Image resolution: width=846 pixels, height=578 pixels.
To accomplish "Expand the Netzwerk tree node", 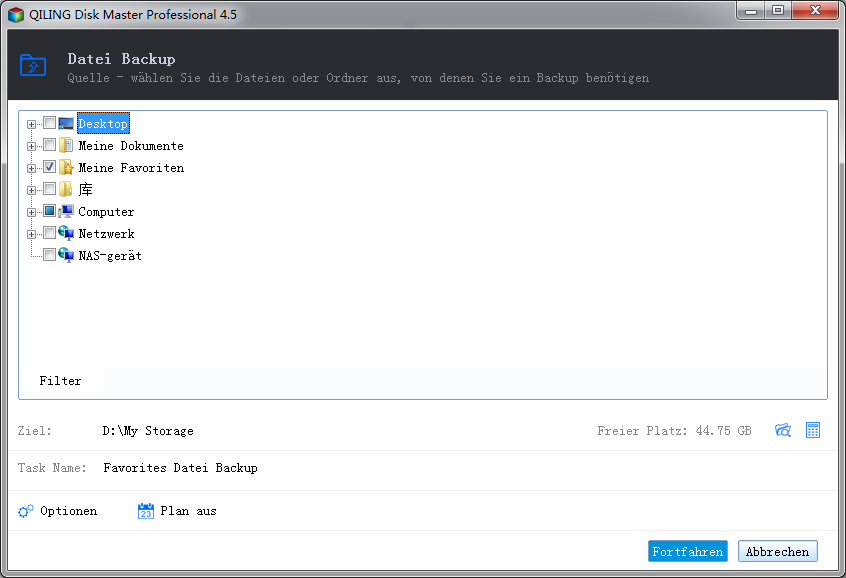I will tap(31, 234).
